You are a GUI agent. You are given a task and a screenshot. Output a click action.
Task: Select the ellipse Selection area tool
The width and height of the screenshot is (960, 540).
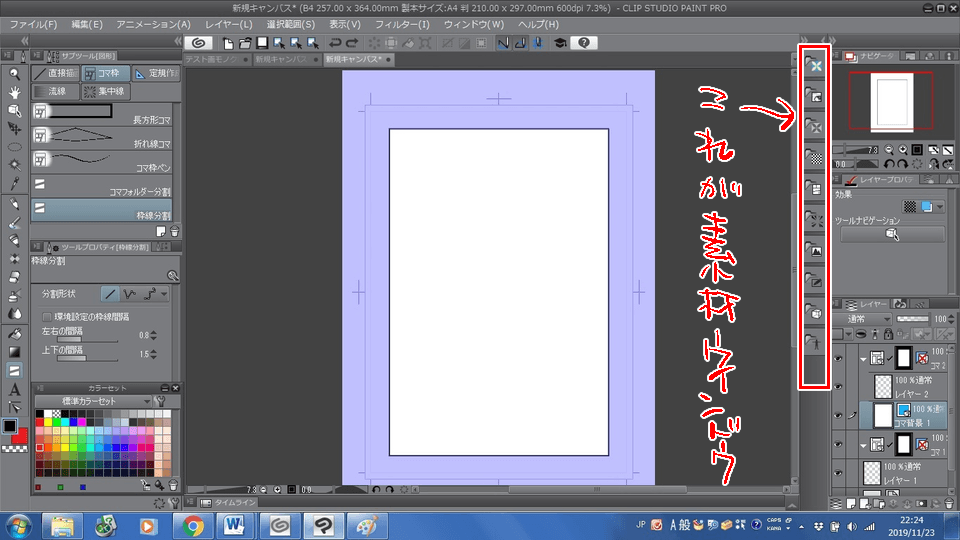[x=14, y=147]
